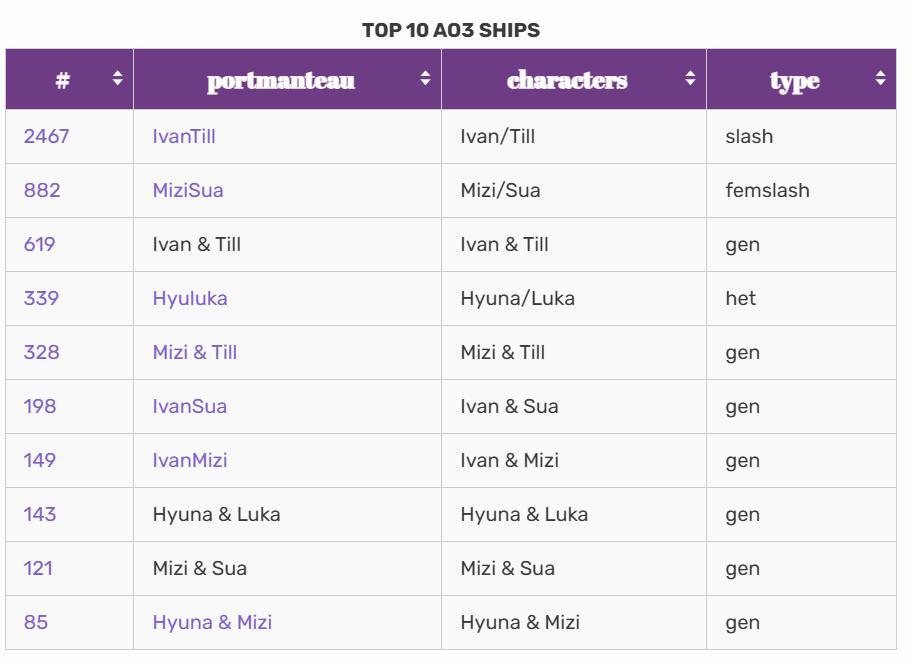Click the 619 works count link
Screen dimensions: 909x665
click(39, 244)
